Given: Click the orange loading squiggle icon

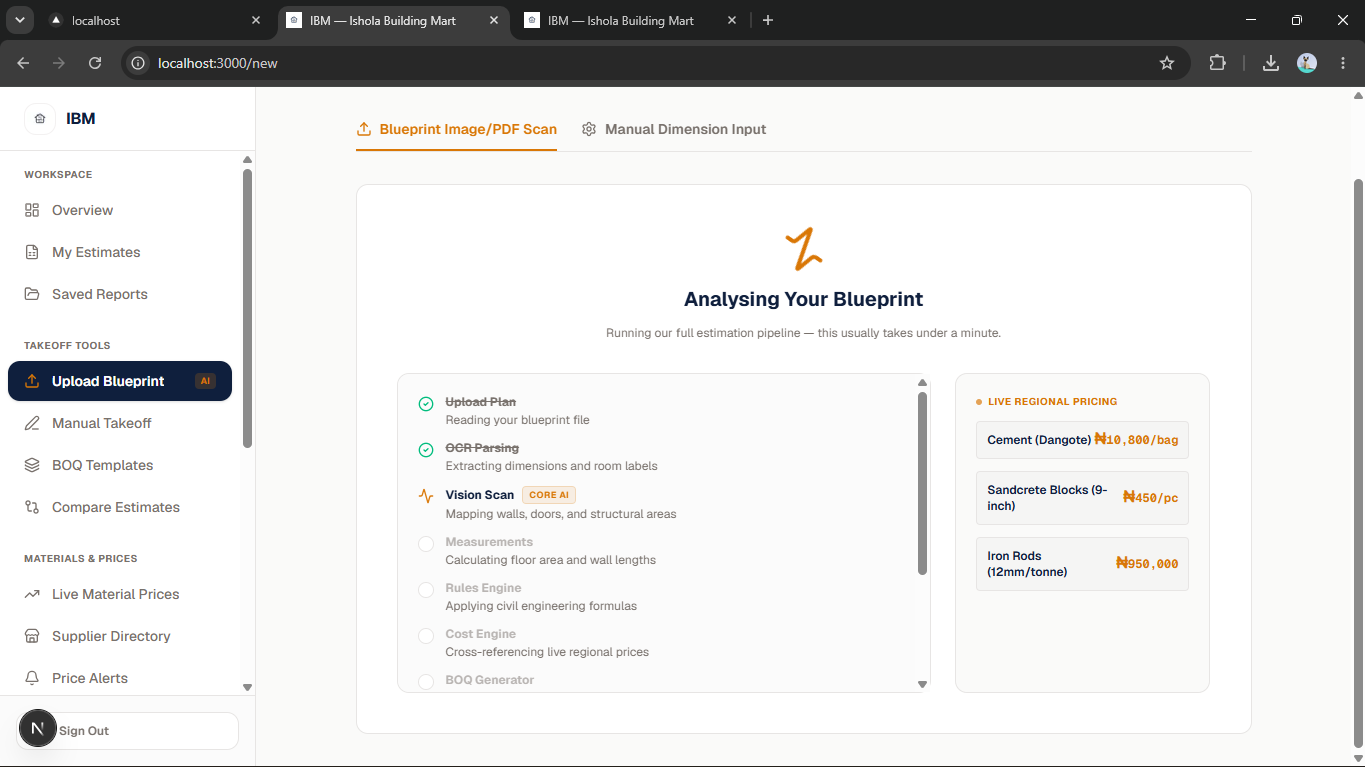Looking at the screenshot, I should (803, 249).
